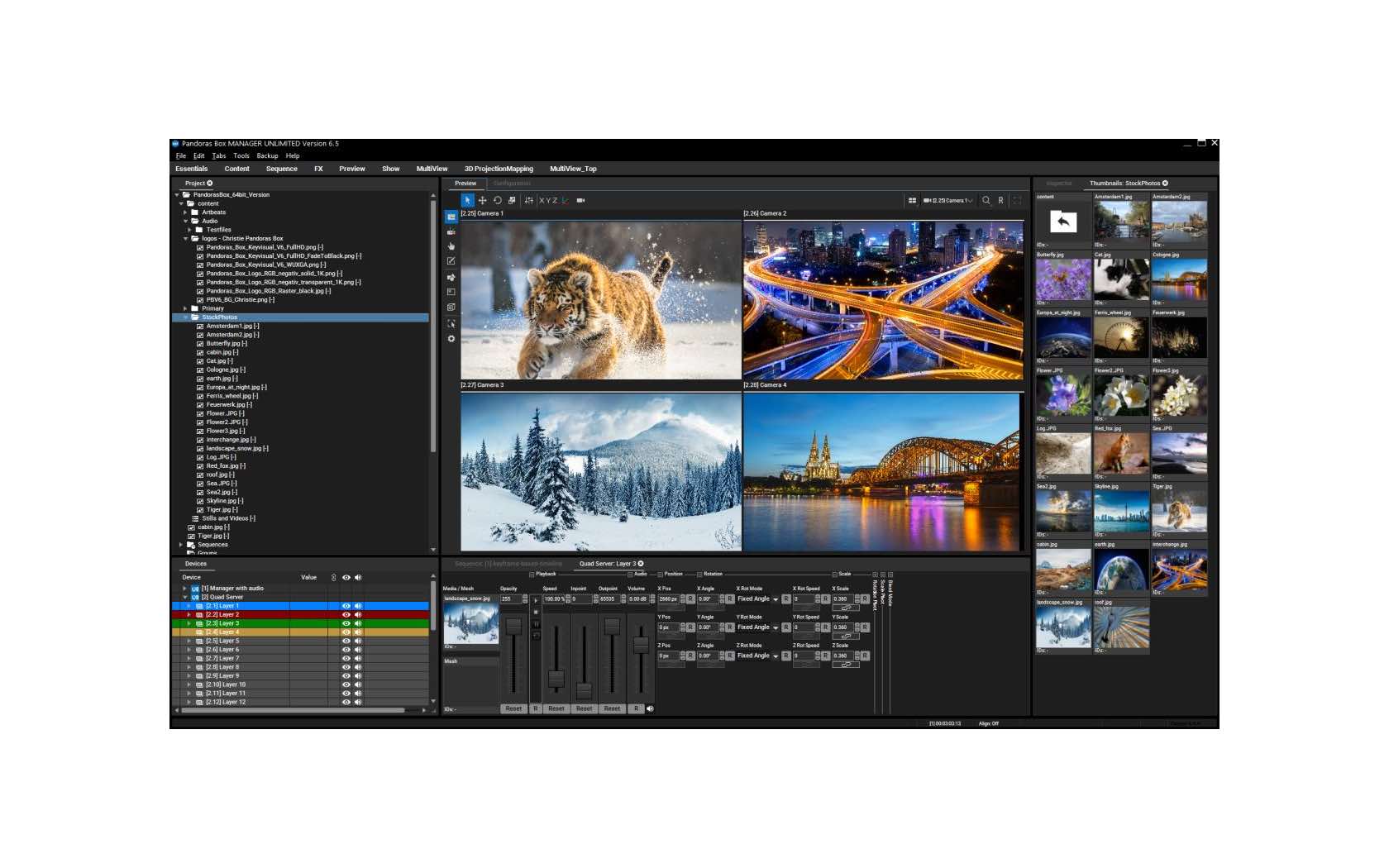Open the parameter sliders icon in preview toolbar
Screen dimensions: 1389x868
tap(529, 200)
